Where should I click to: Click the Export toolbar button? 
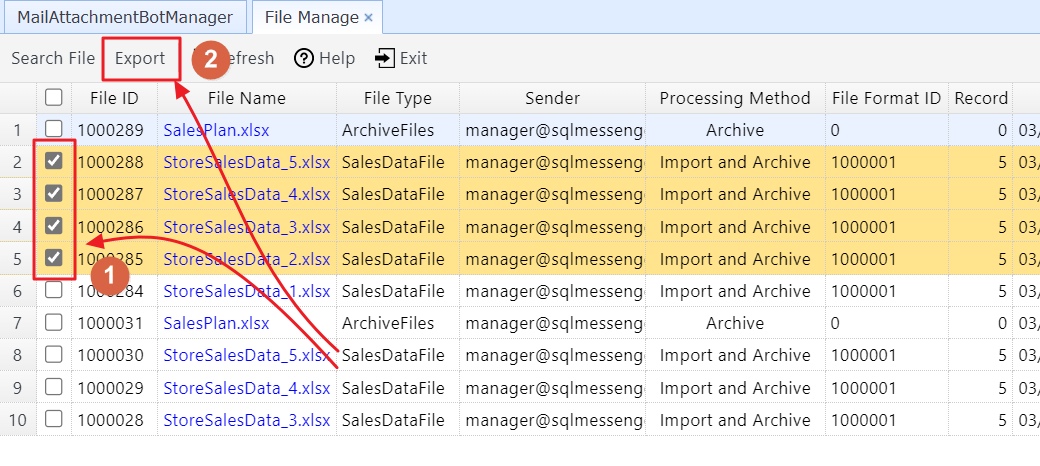140,59
